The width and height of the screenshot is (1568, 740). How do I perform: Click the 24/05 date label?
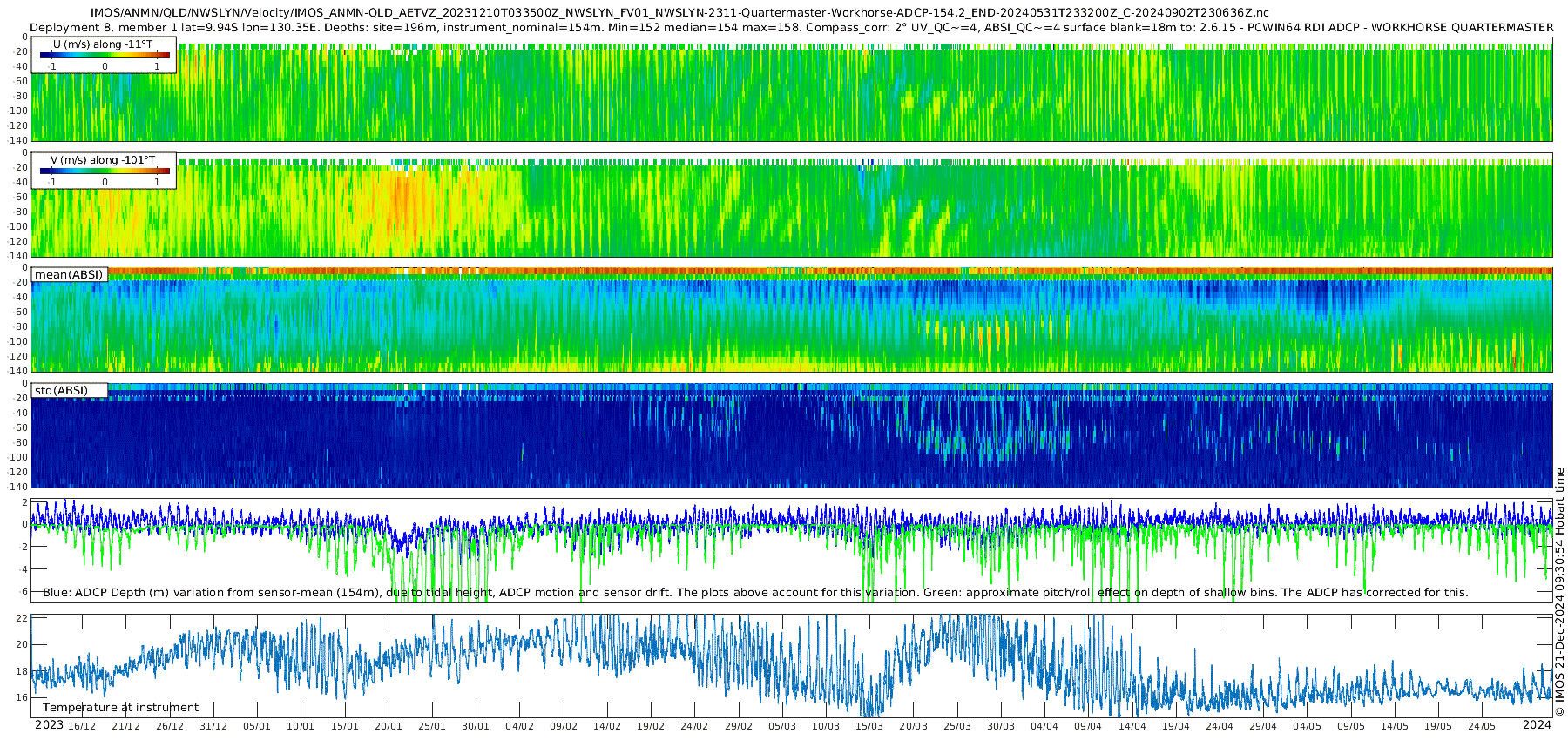(1482, 726)
